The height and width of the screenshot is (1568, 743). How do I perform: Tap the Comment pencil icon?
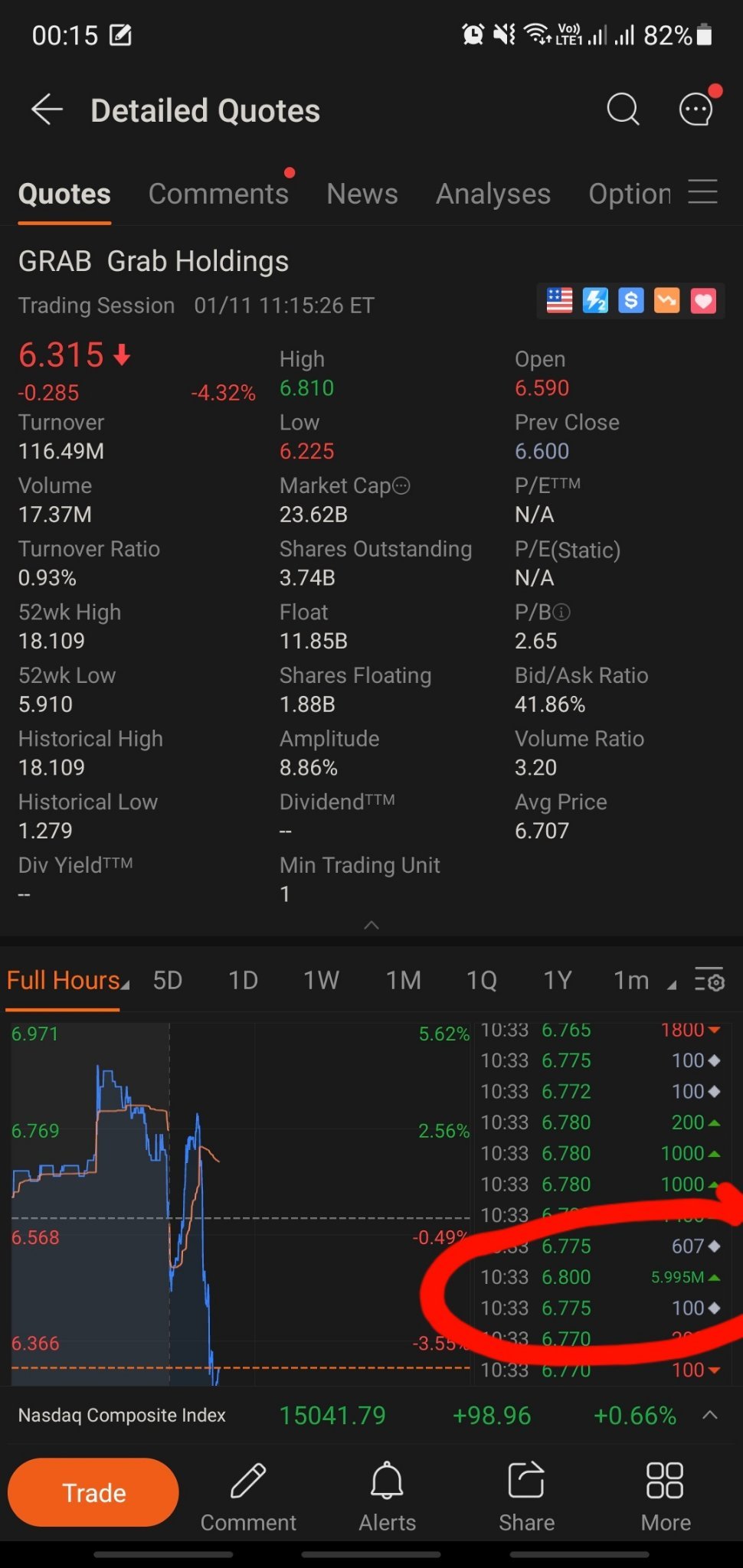pos(248,1481)
